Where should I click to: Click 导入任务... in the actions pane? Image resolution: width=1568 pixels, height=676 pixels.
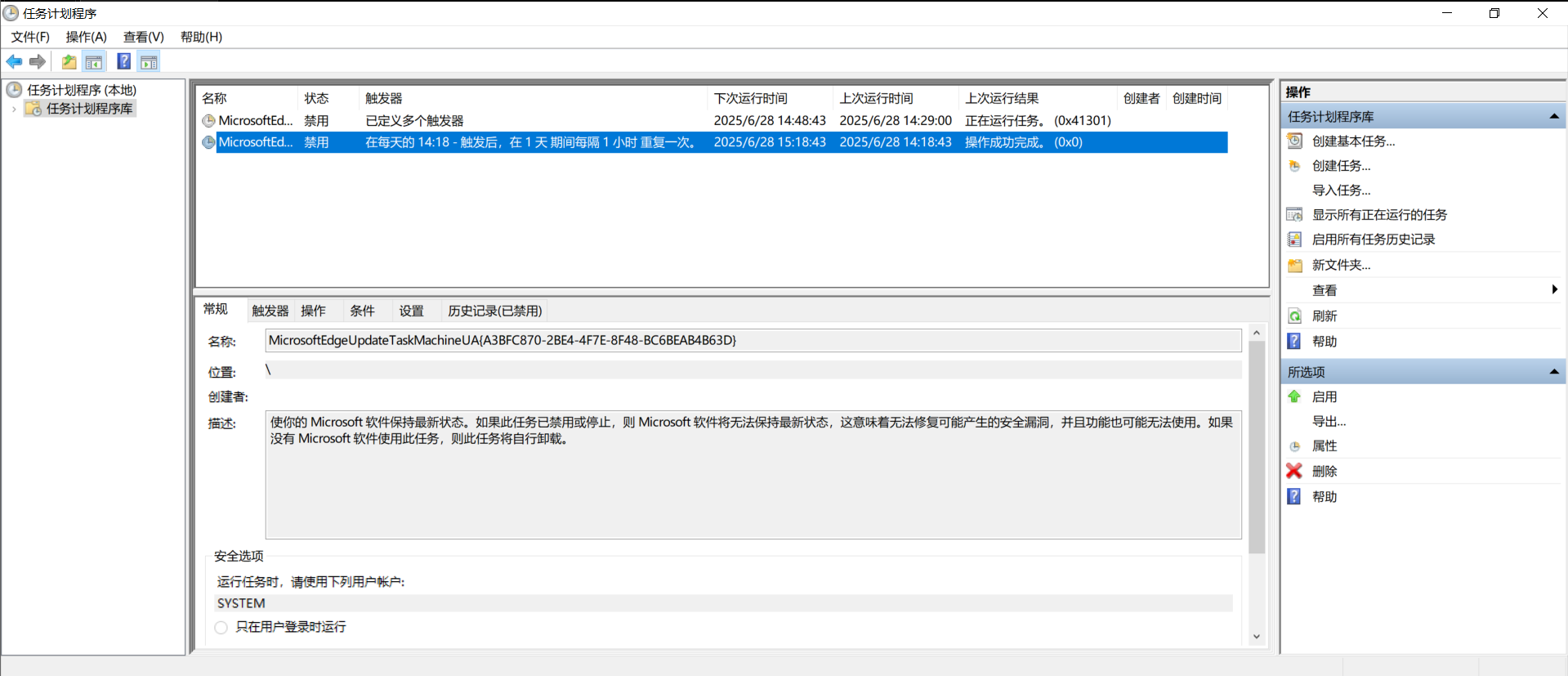(1342, 190)
